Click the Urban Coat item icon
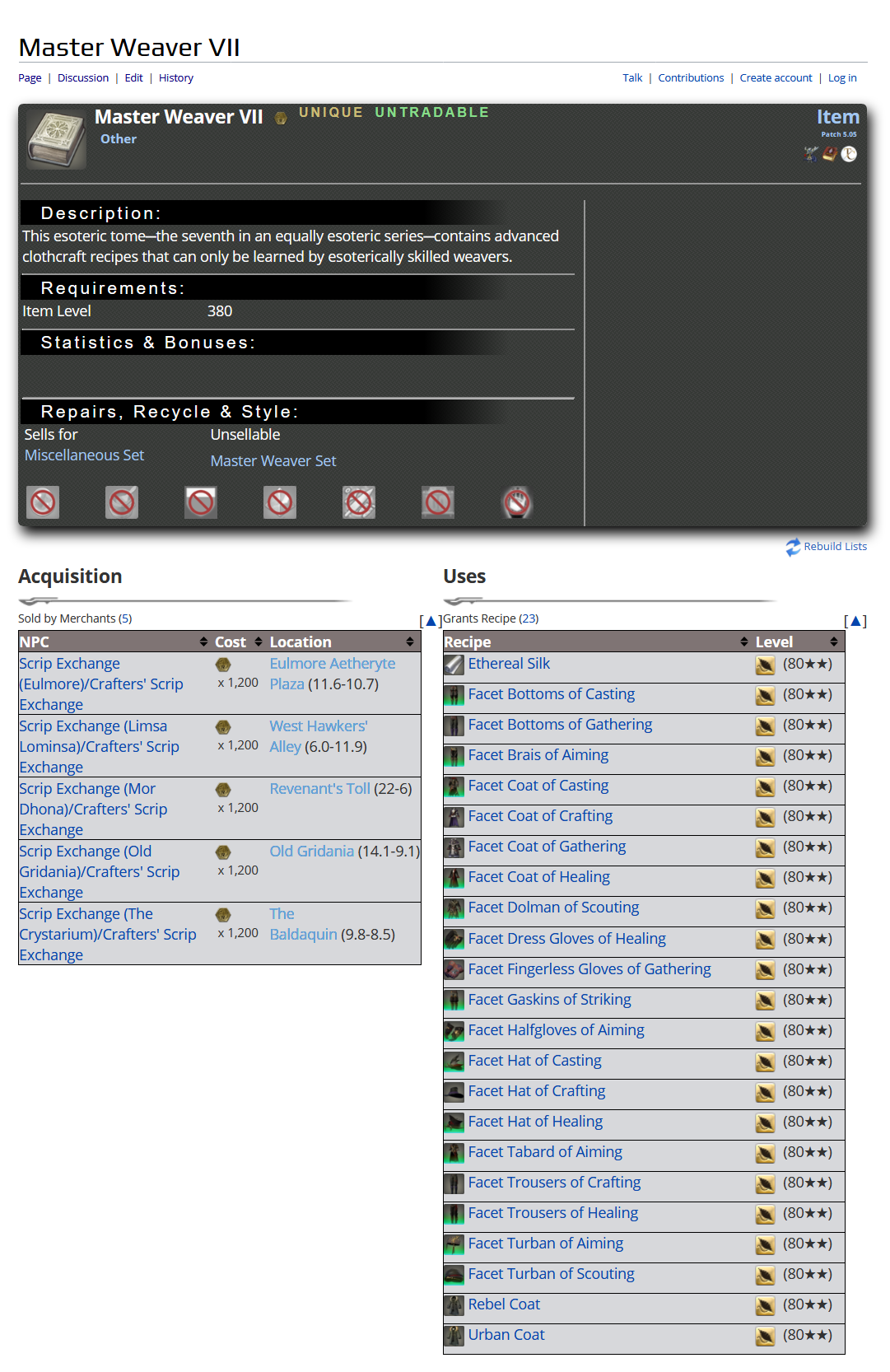This screenshot has height=1372, width=890. click(x=454, y=1336)
